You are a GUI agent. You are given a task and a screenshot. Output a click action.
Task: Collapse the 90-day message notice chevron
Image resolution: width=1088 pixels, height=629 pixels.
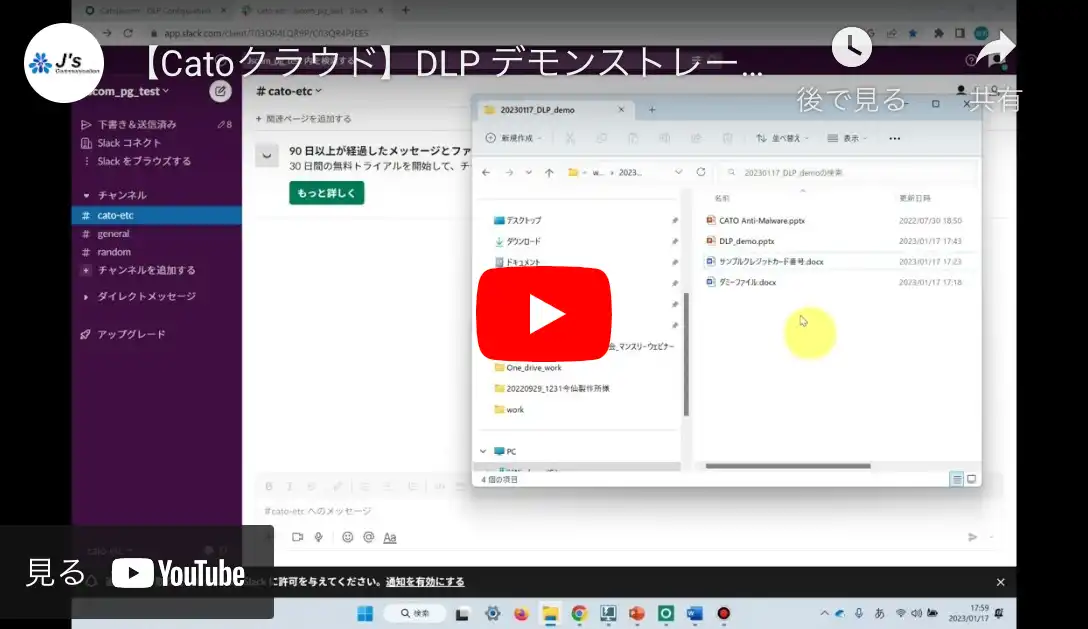tap(266, 156)
